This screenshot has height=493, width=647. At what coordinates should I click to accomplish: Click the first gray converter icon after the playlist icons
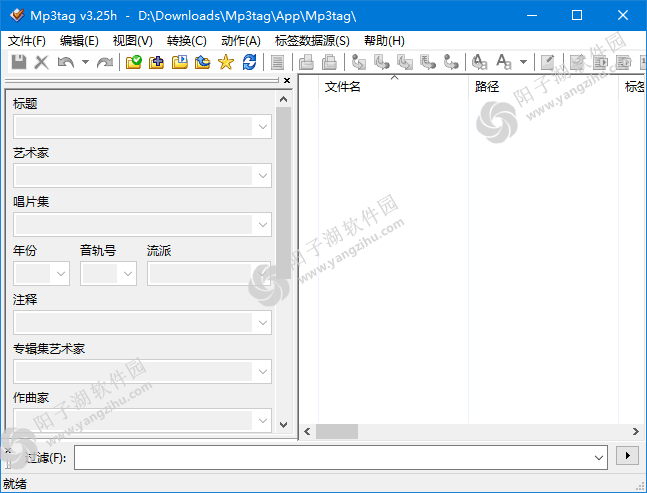click(x=359, y=62)
